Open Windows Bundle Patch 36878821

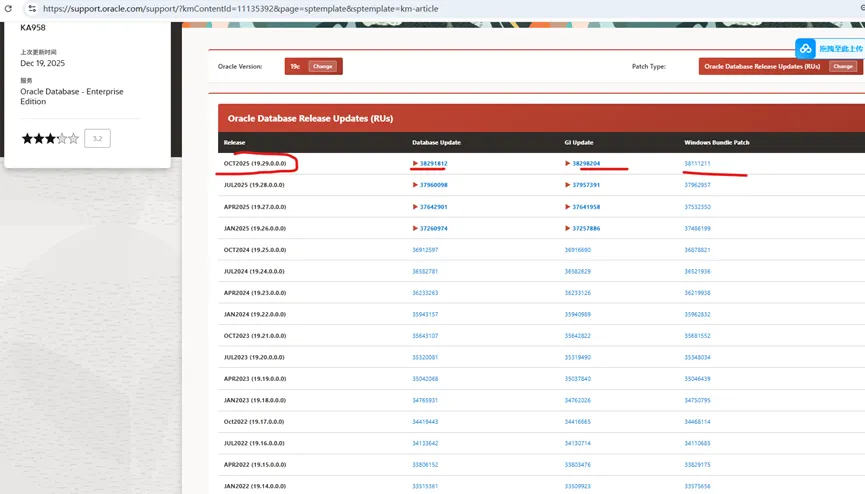coord(697,250)
